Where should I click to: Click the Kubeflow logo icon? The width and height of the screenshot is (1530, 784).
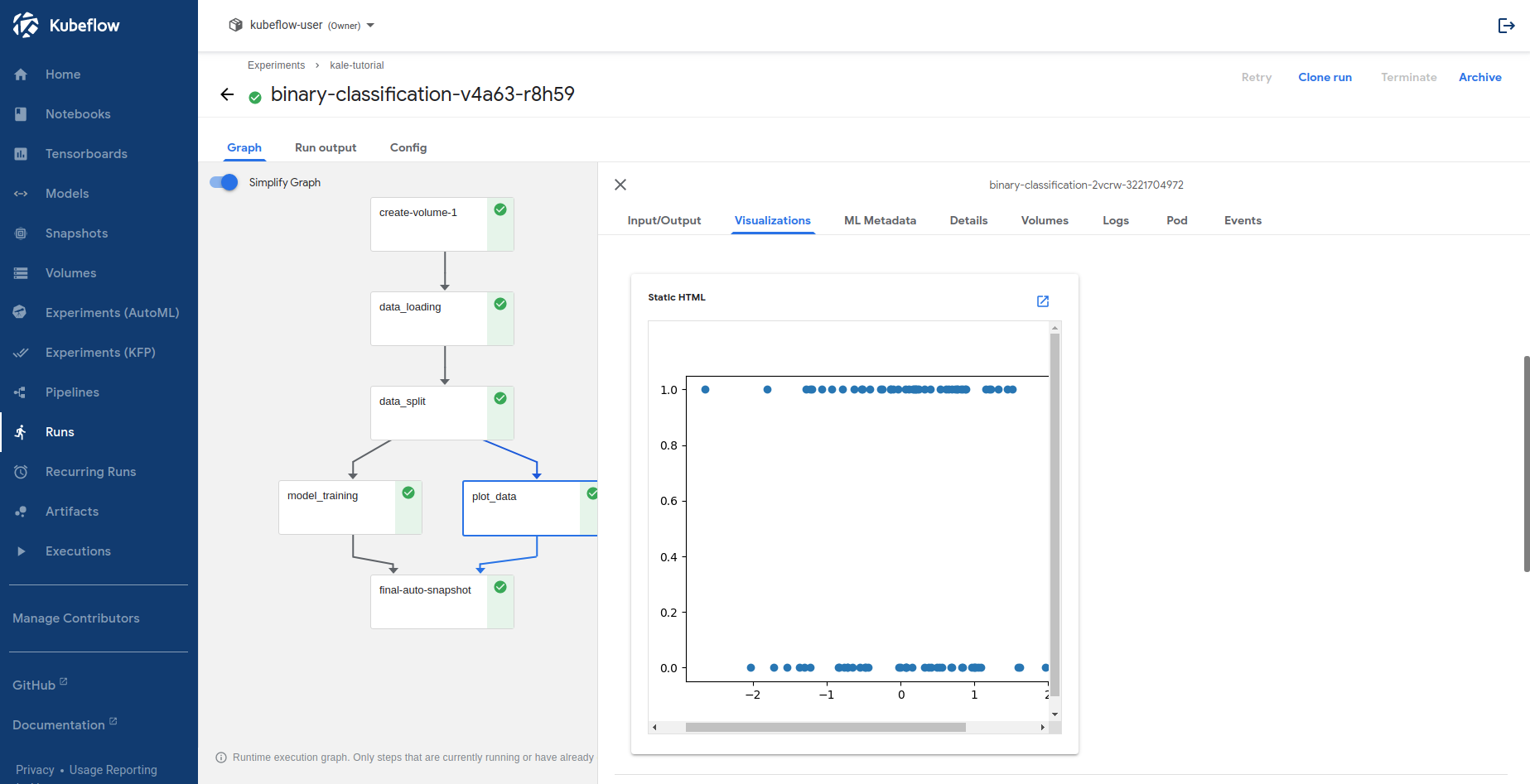click(26, 25)
